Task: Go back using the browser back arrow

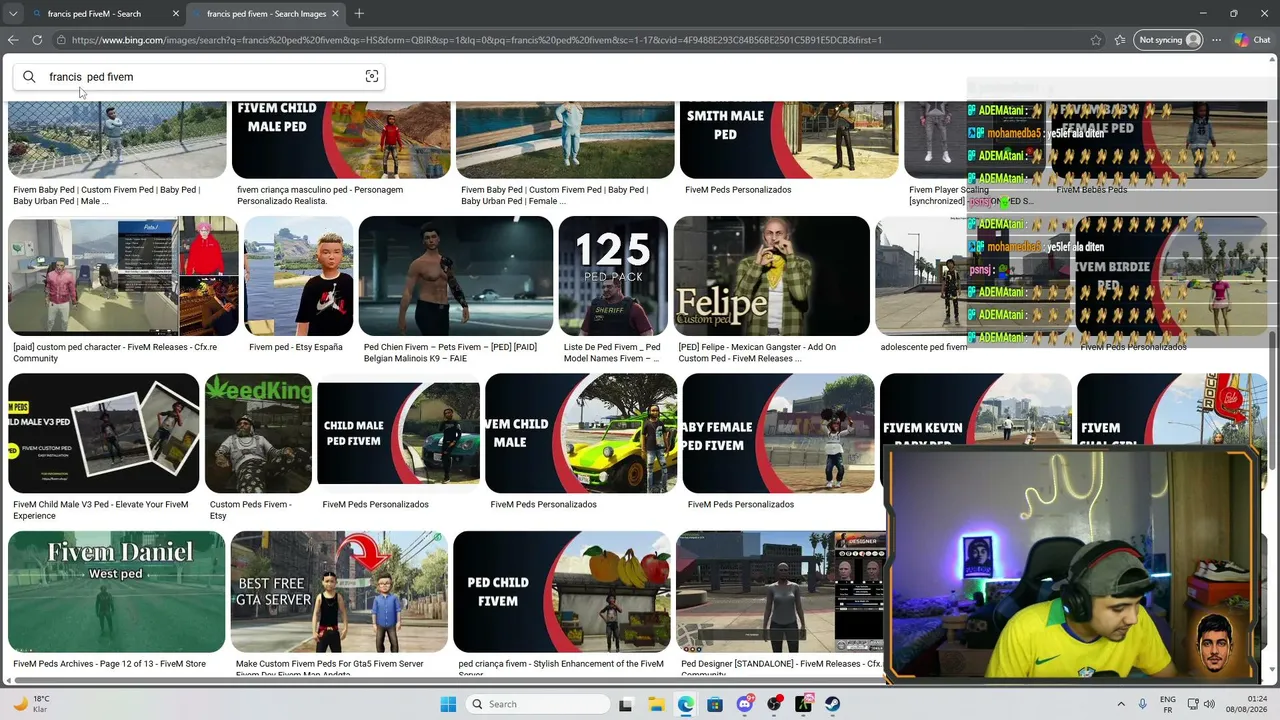Action: [x=13, y=40]
